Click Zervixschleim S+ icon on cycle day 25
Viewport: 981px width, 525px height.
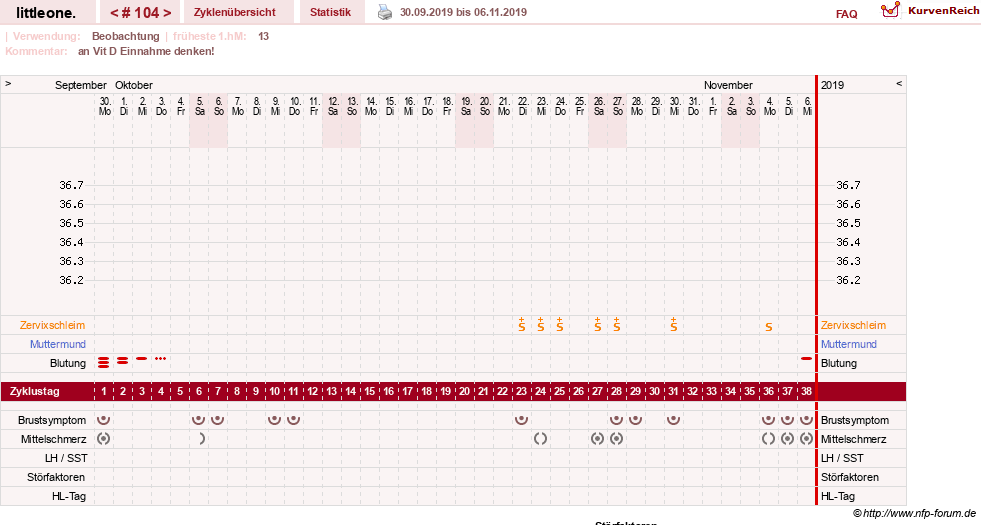coord(560,324)
